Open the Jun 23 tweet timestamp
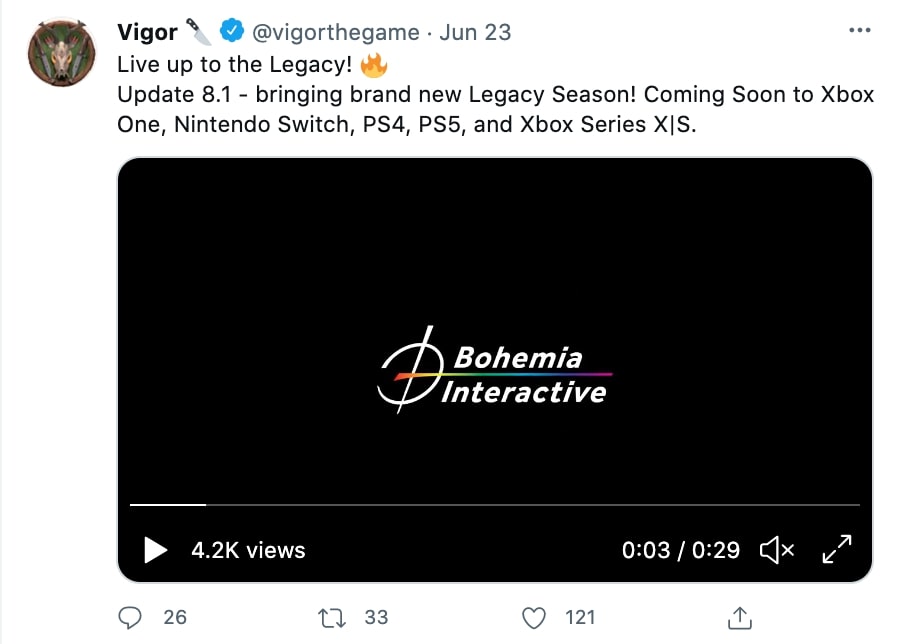This screenshot has height=644, width=898. pyautogui.click(x=475, y=33)
